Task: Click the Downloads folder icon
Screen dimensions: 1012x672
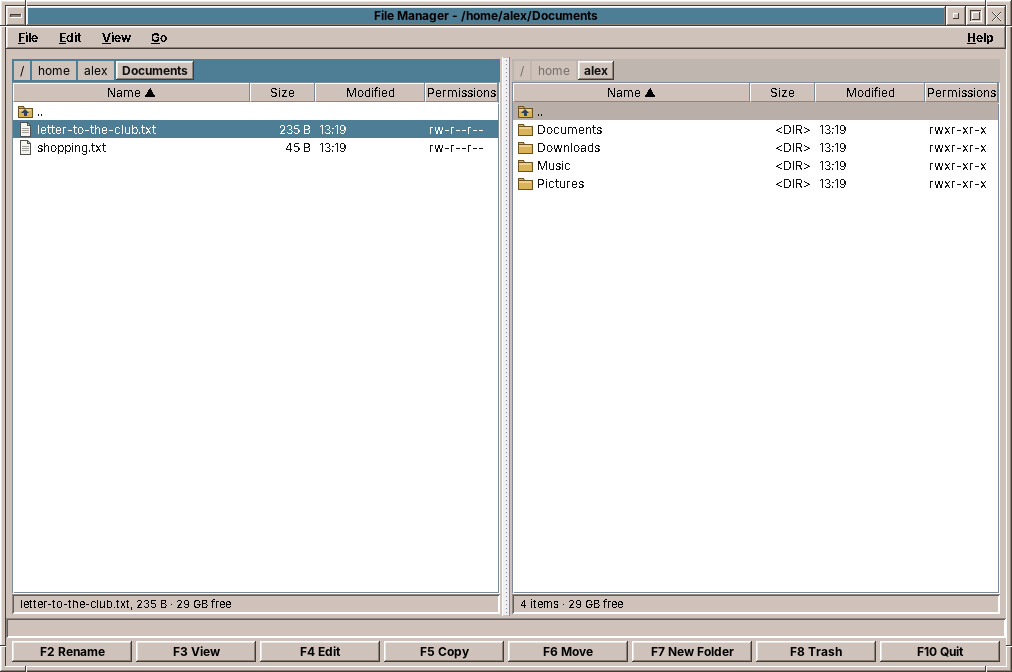Action: (525, 148)
